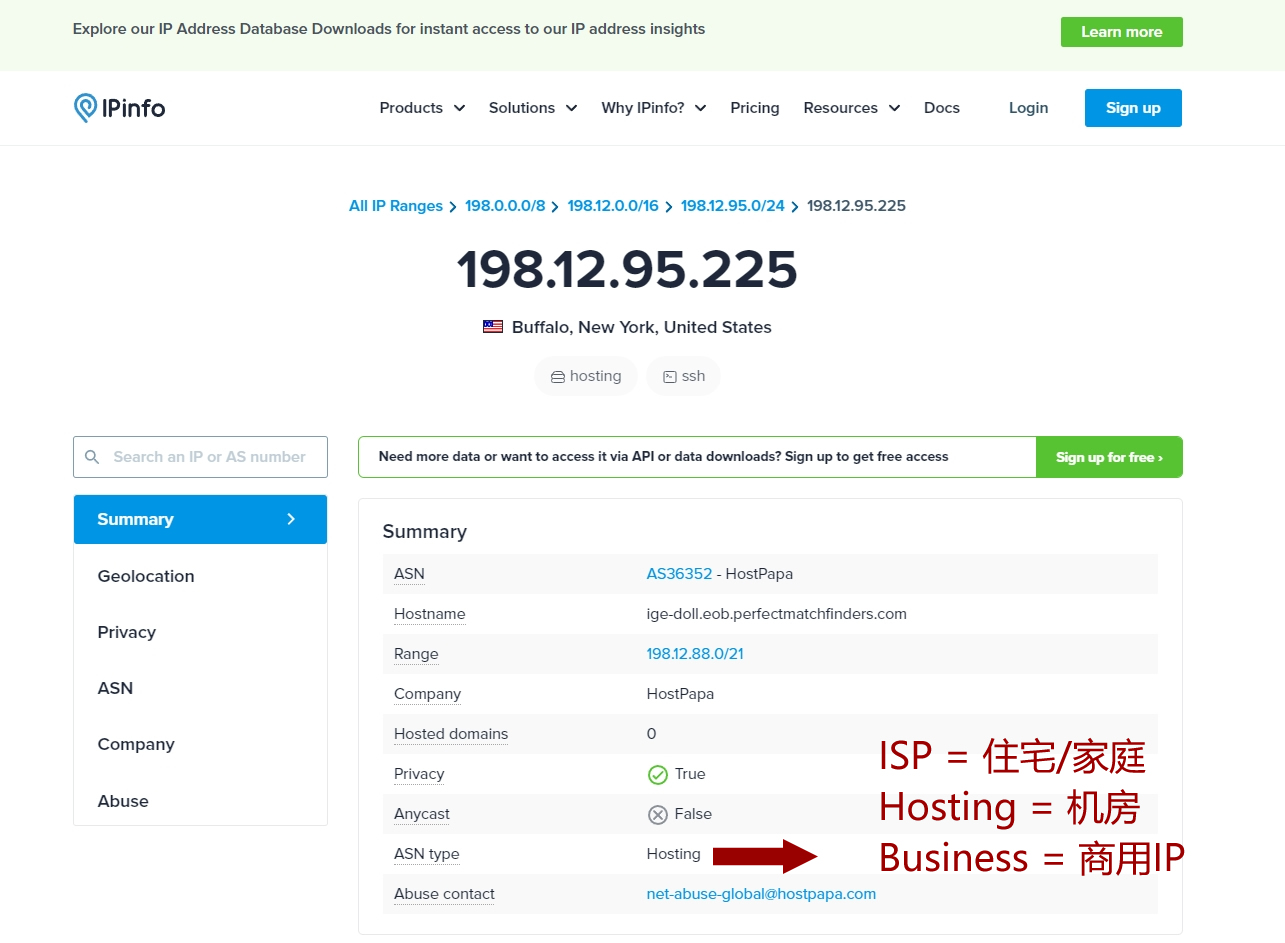The width and height of the screenshot is (1285, 943).
Task: Click Sign up for free button
Action: coord(1109,457)
